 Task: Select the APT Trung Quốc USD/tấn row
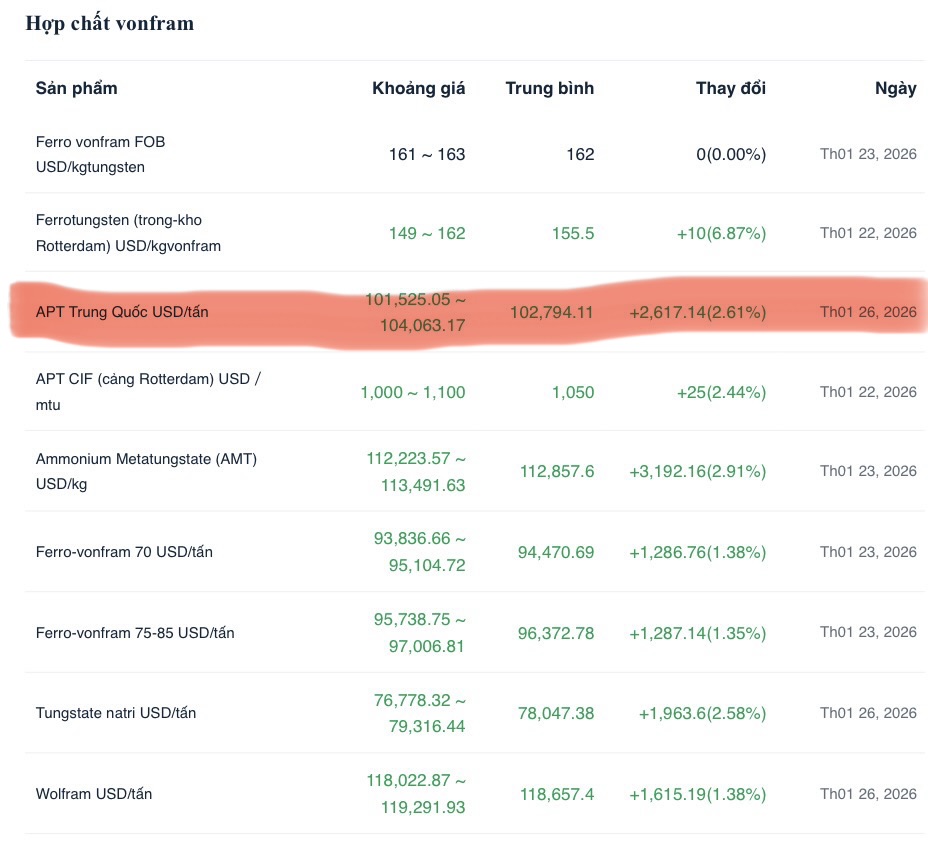click(122, 312)
